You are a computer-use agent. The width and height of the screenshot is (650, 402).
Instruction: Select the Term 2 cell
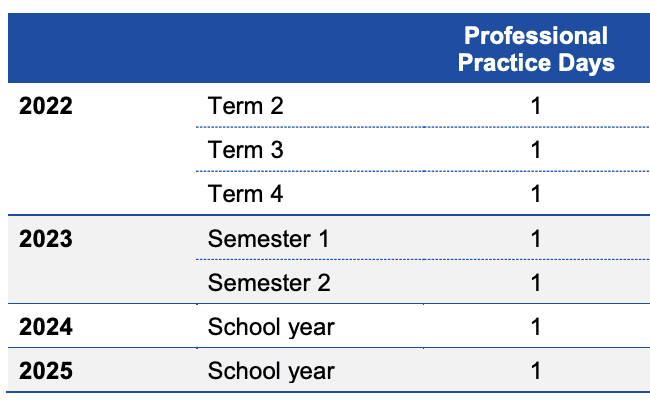245,107
